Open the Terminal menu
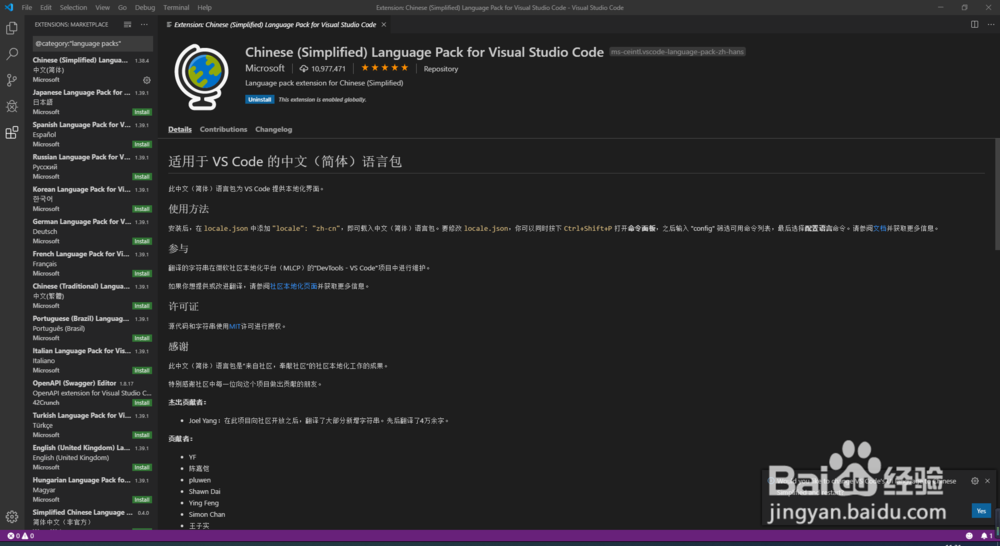 [x=176, y=8]
